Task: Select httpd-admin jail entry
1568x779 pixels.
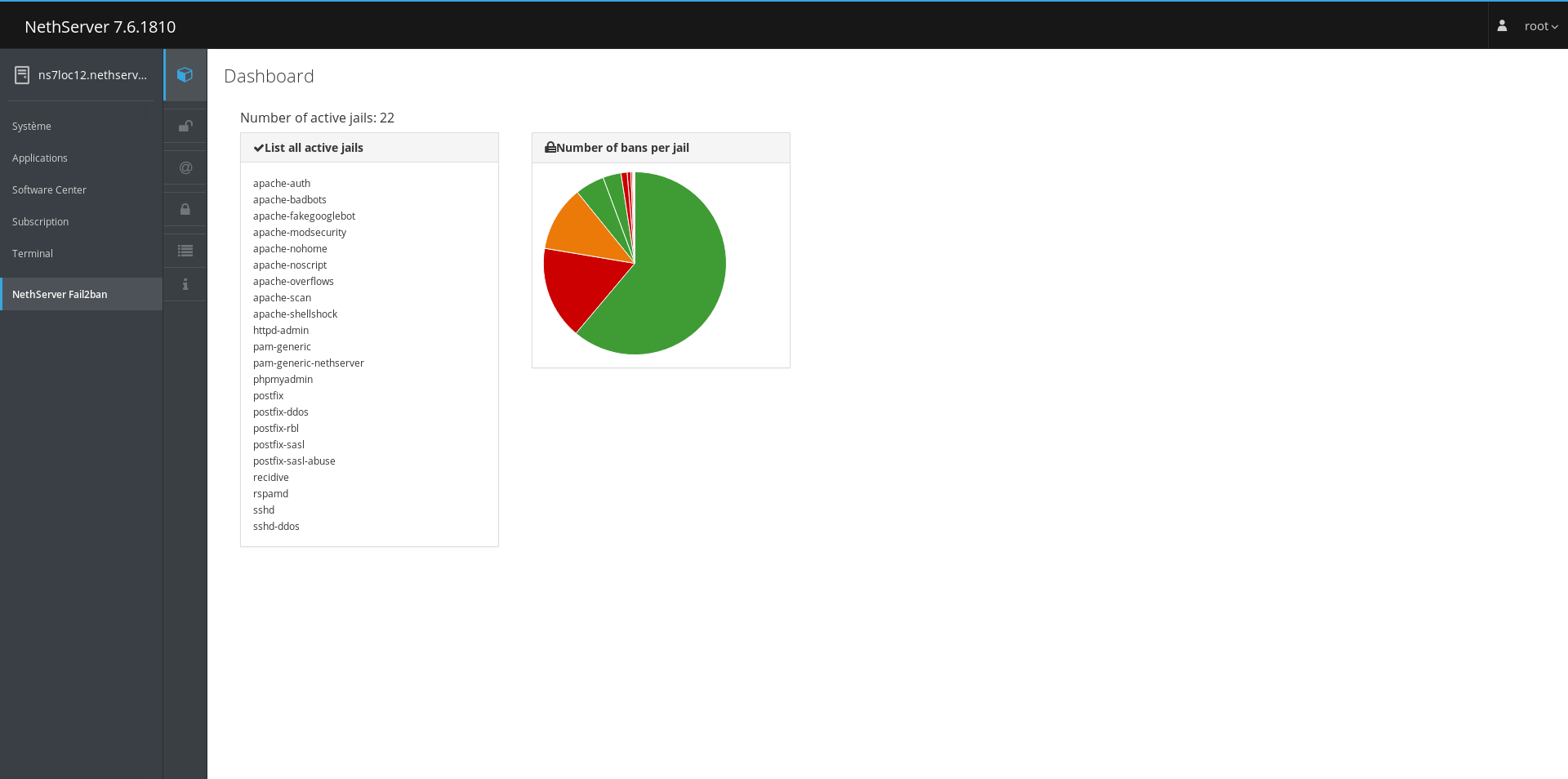Action: [281, 331]
